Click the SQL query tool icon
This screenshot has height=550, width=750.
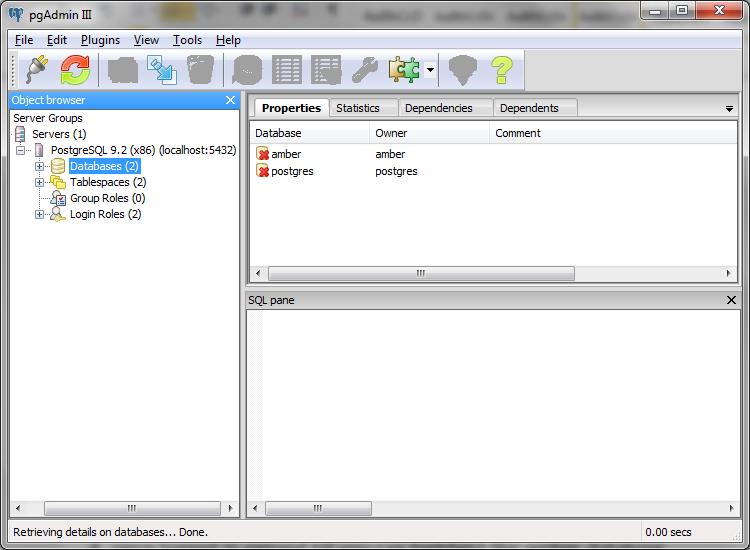pyautogui.click(x=248, y=70)
